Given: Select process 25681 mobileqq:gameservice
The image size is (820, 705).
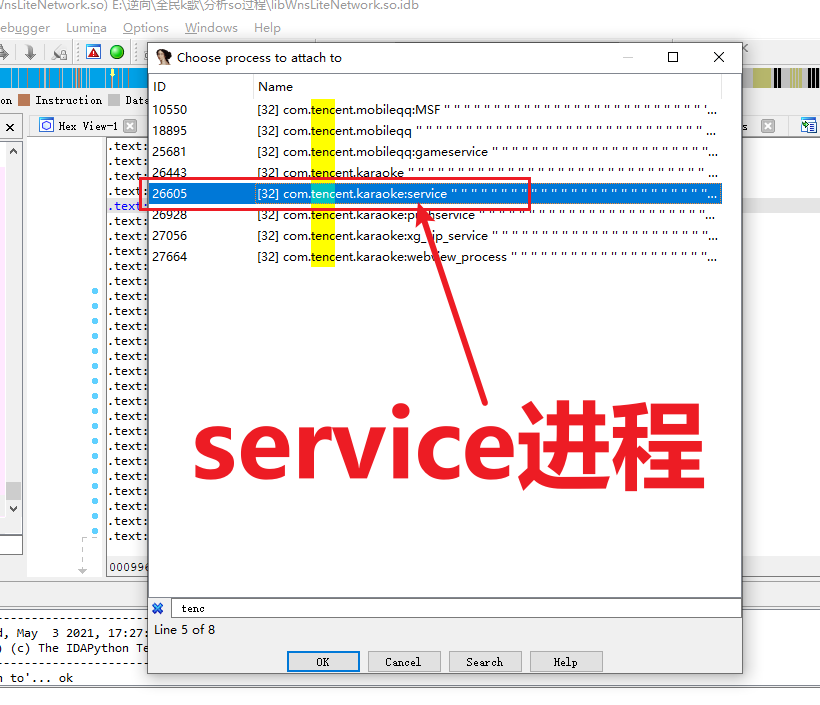Looking at the screenshot, I should [436, 152].
